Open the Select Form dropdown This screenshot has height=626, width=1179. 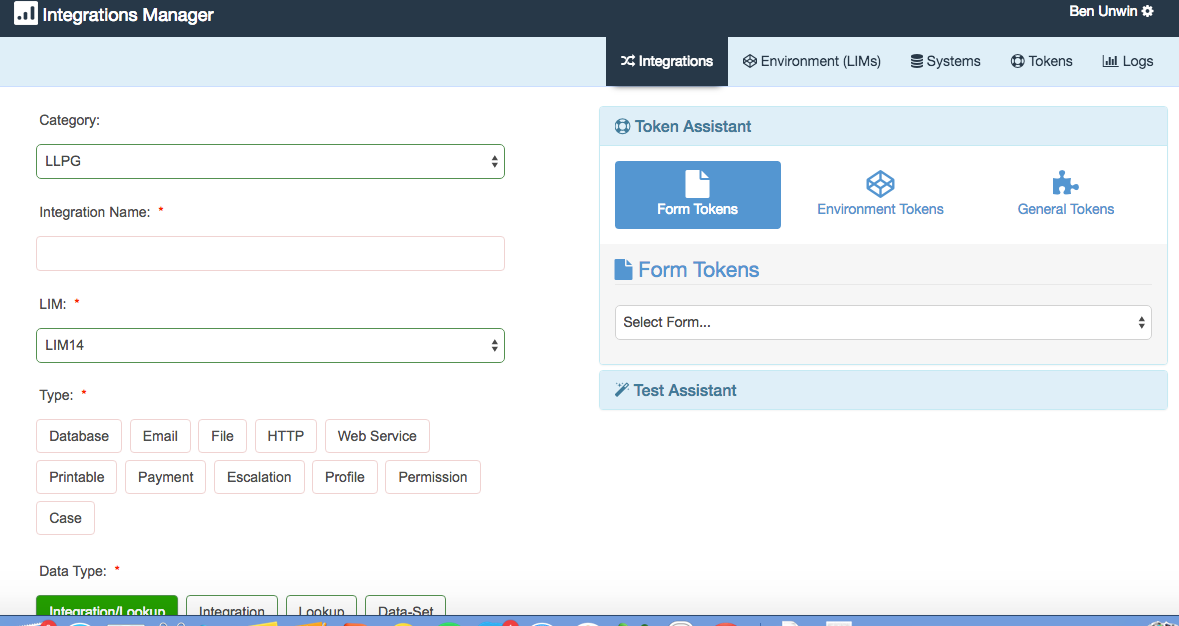click(882, 322)
